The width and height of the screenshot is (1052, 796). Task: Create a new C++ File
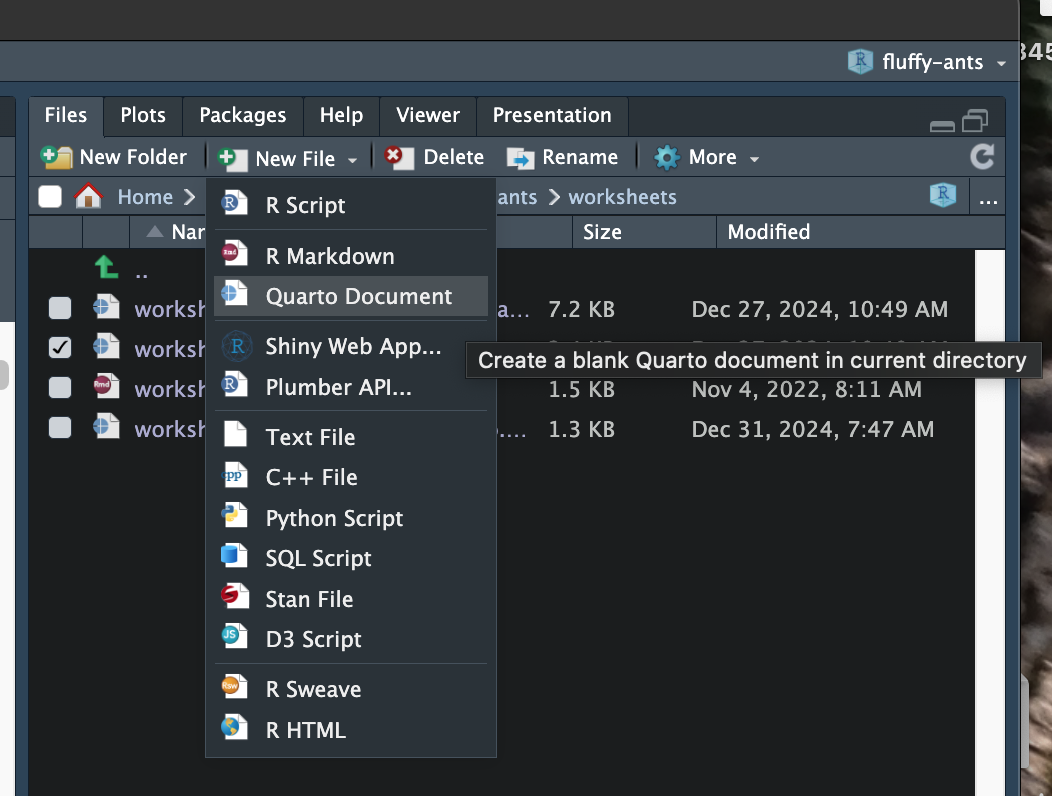[x=310, y=477]
